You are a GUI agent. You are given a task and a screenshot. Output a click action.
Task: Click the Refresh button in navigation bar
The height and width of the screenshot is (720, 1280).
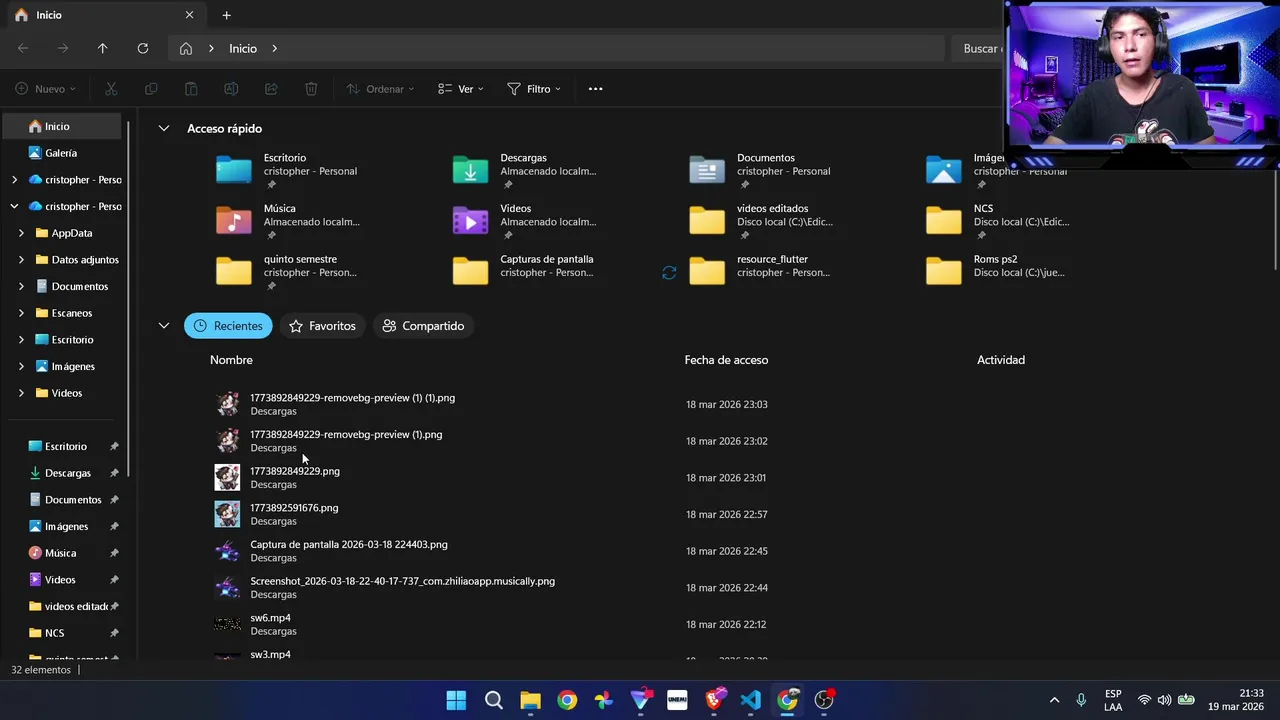[143, 48]
